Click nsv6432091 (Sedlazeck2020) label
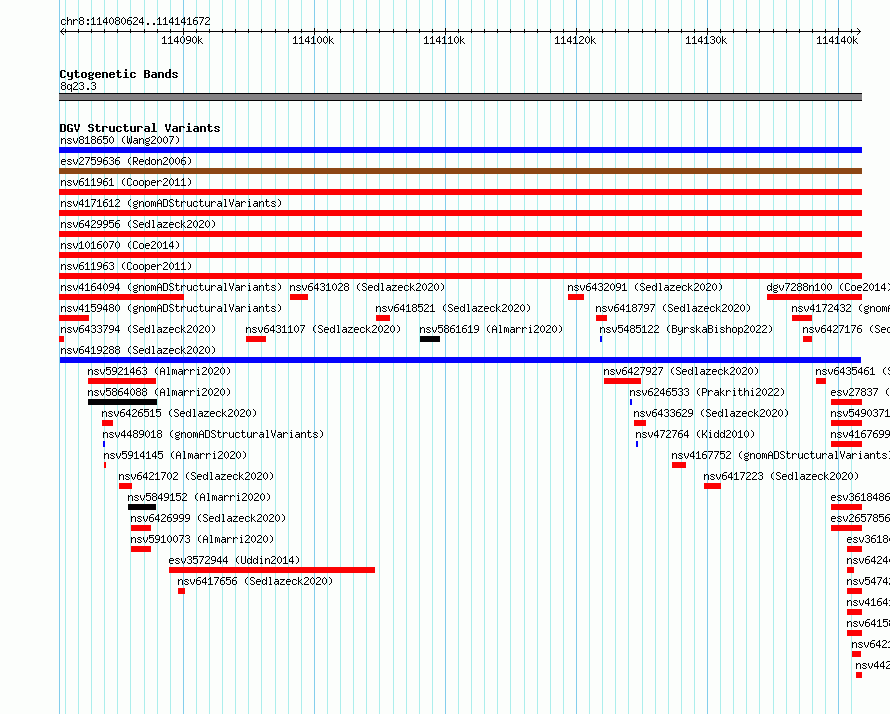 pyautogui.click(x=645, y=287)
